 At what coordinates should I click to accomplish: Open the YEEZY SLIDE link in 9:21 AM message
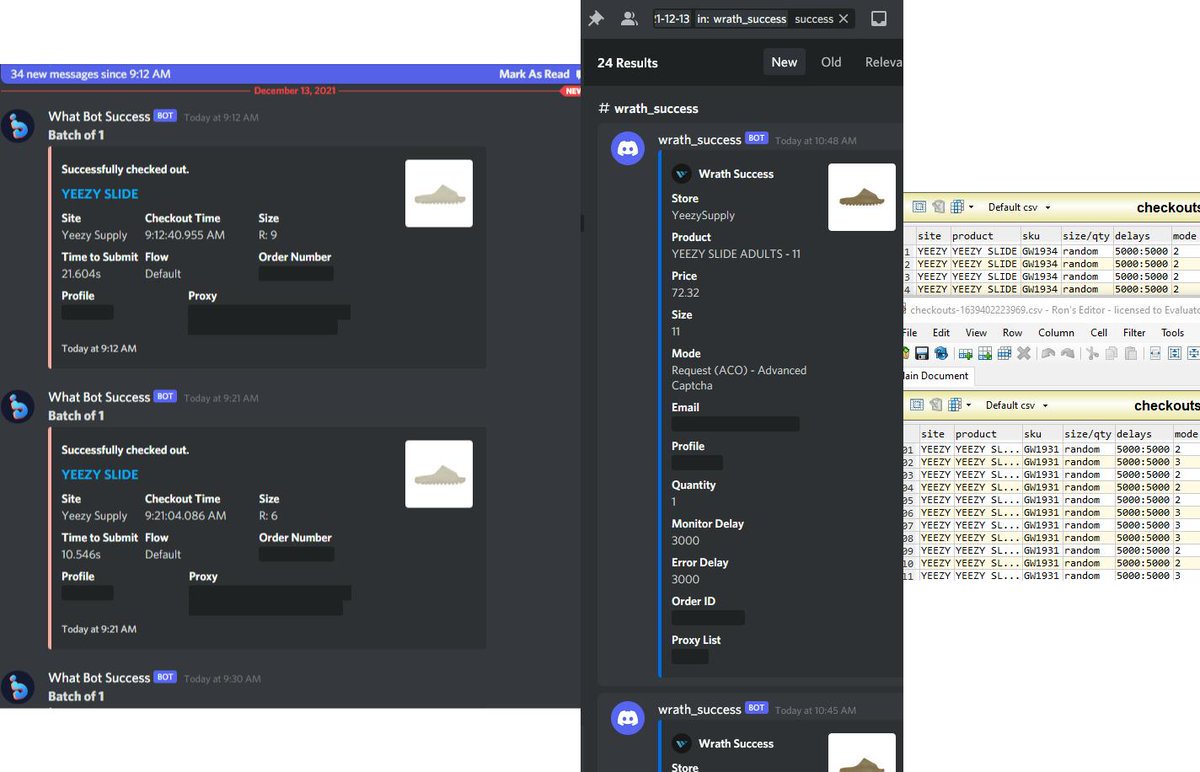(x=100, y=475)
